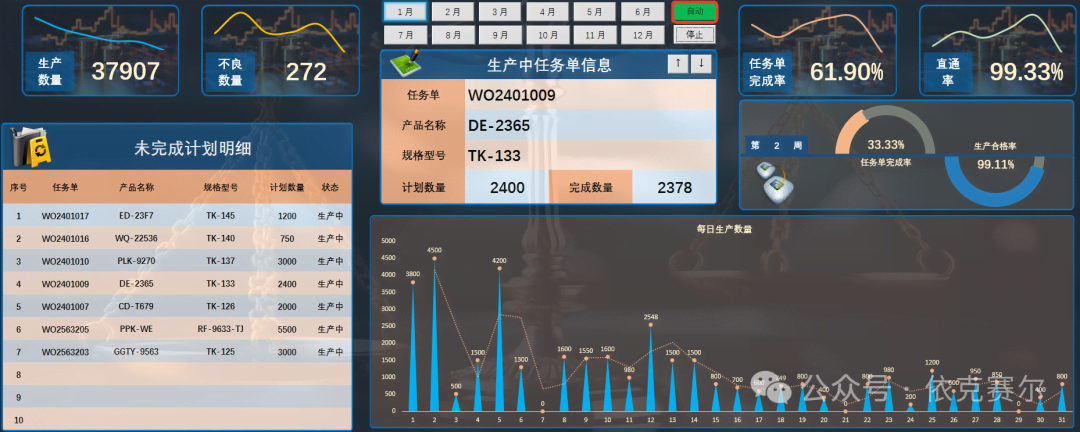
Task: Switch to the 12月 month tab
Action: pos(642,34)
